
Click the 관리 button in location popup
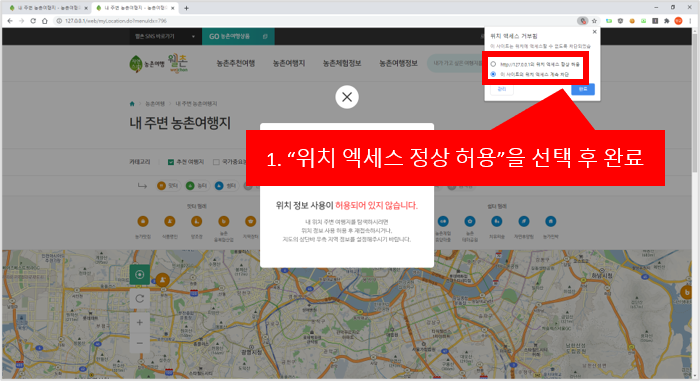[501, 89]
